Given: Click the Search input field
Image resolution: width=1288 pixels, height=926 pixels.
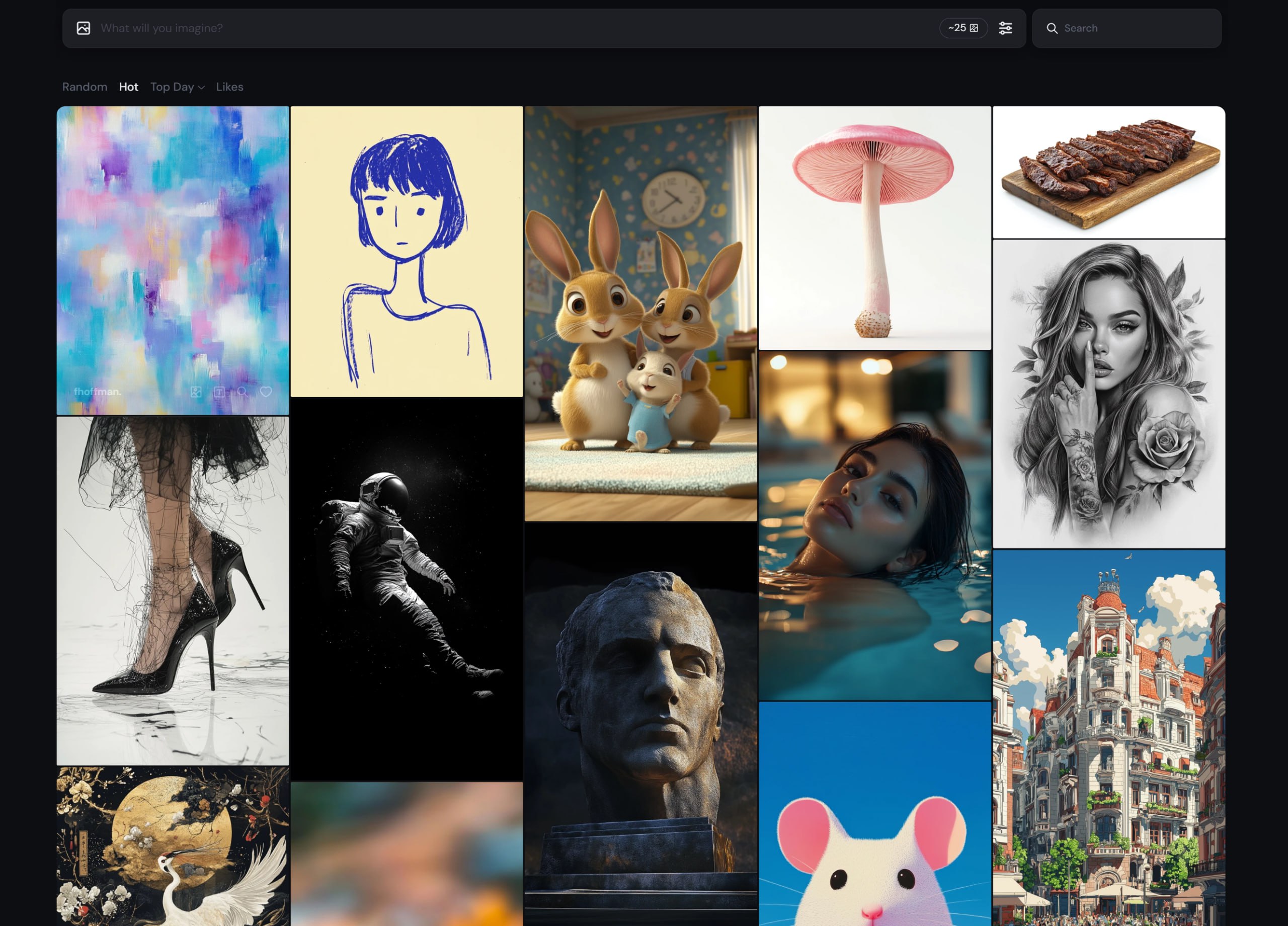Looking at the screenshot, I should (1126, 28).
